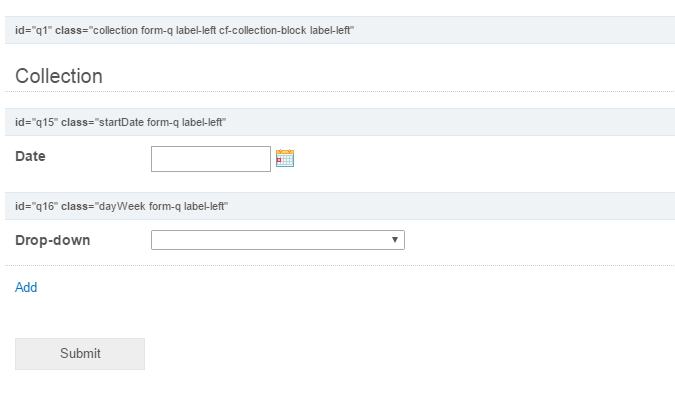The height and width of the screenshot is (416, 675).
Task: Click the Date field label
Action: click(30, 156)
